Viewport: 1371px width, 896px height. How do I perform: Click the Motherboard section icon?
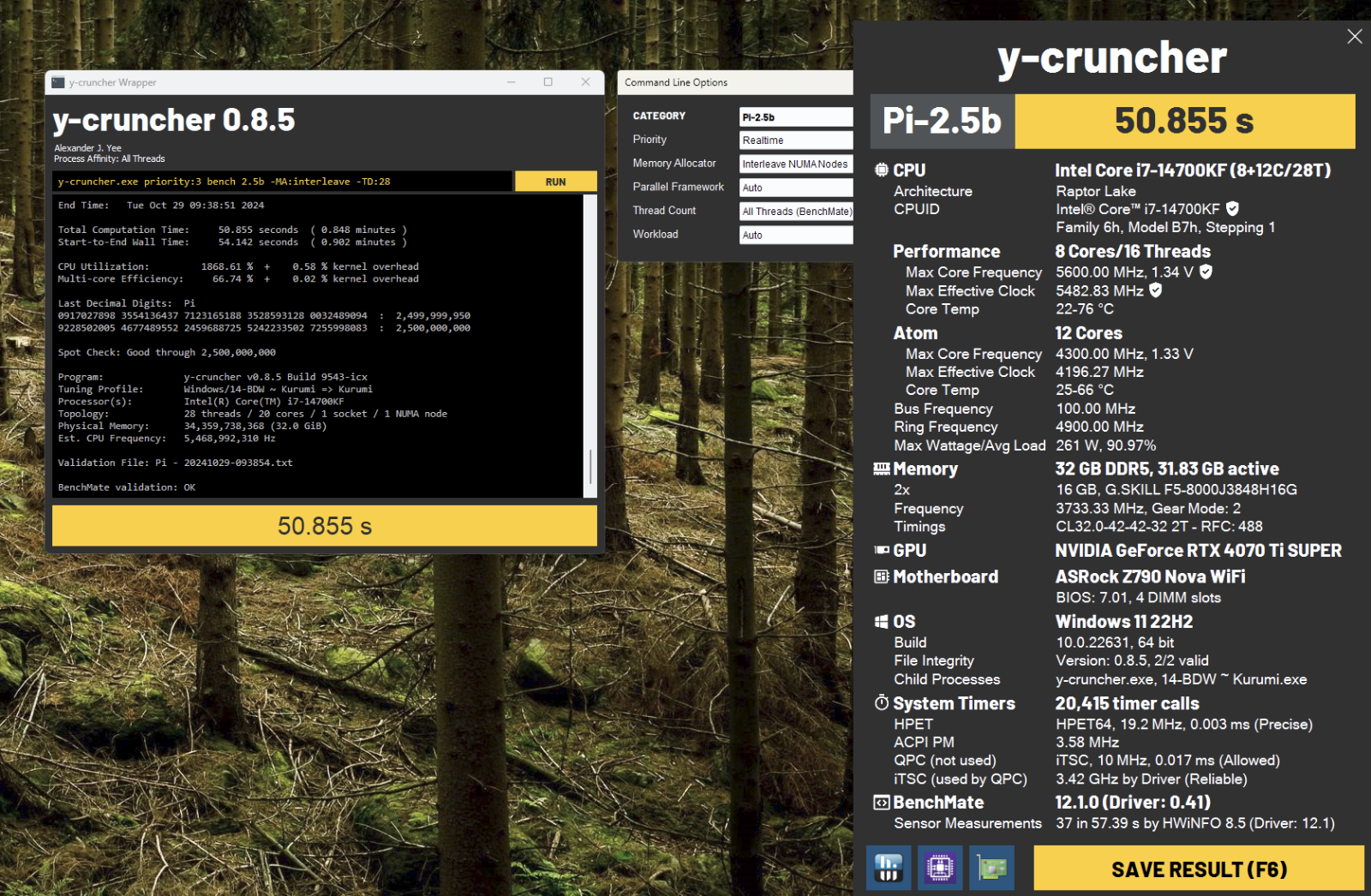pyautogui.click(x=881, y=576)
